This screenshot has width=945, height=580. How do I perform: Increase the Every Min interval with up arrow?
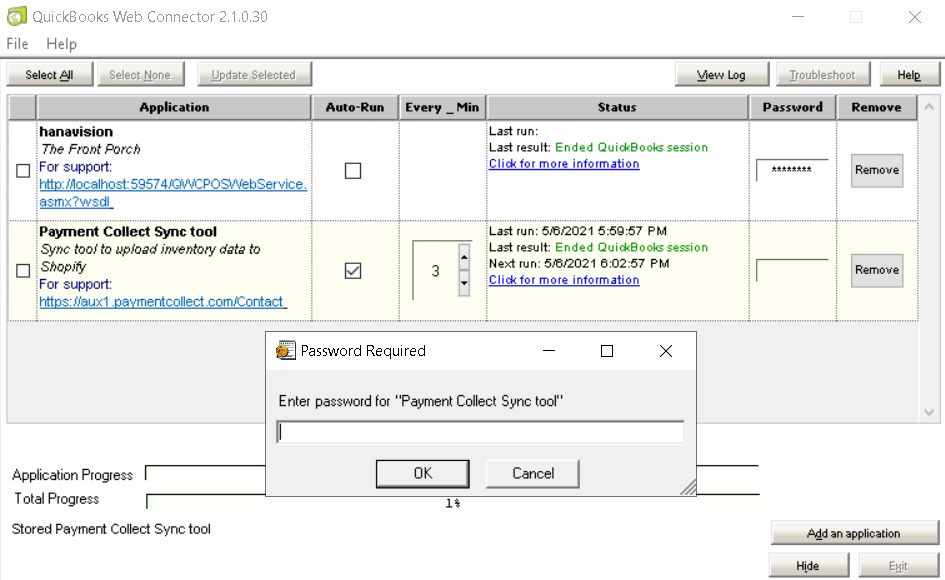pos(464,258)
